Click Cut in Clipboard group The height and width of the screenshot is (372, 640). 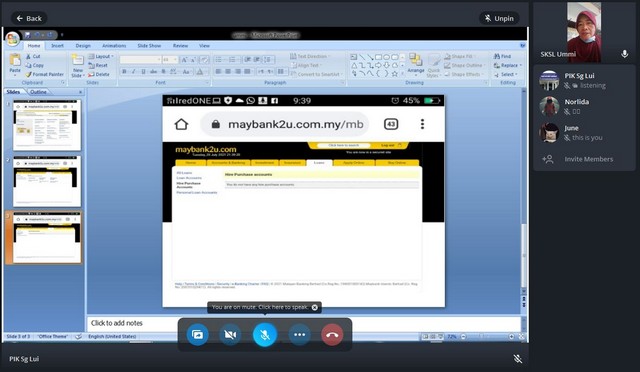click(33, 56)
